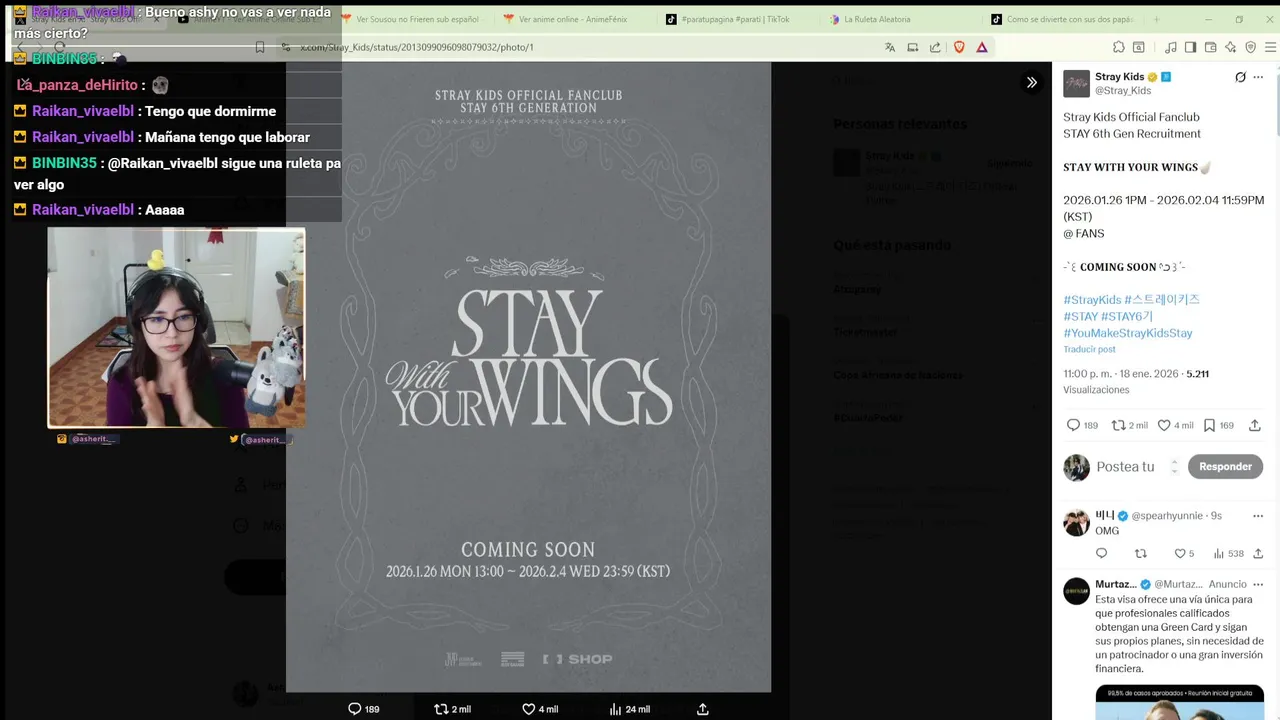Screen dimensions: 1280x720
Task: Open the #YouMakeStrayKidsStay hashtag link
Action: tap(1128, 333)
